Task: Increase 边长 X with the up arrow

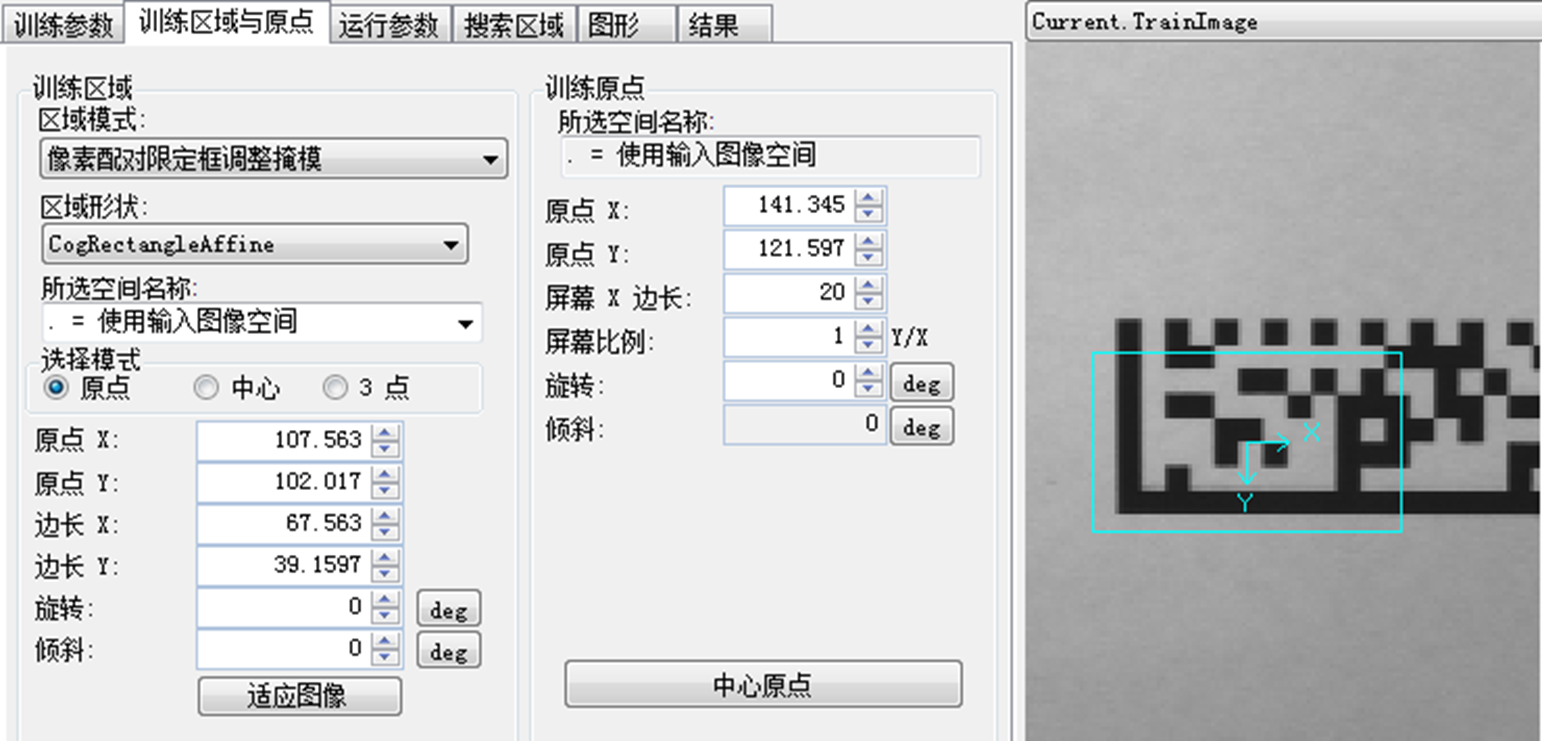Action: (385, 516)
